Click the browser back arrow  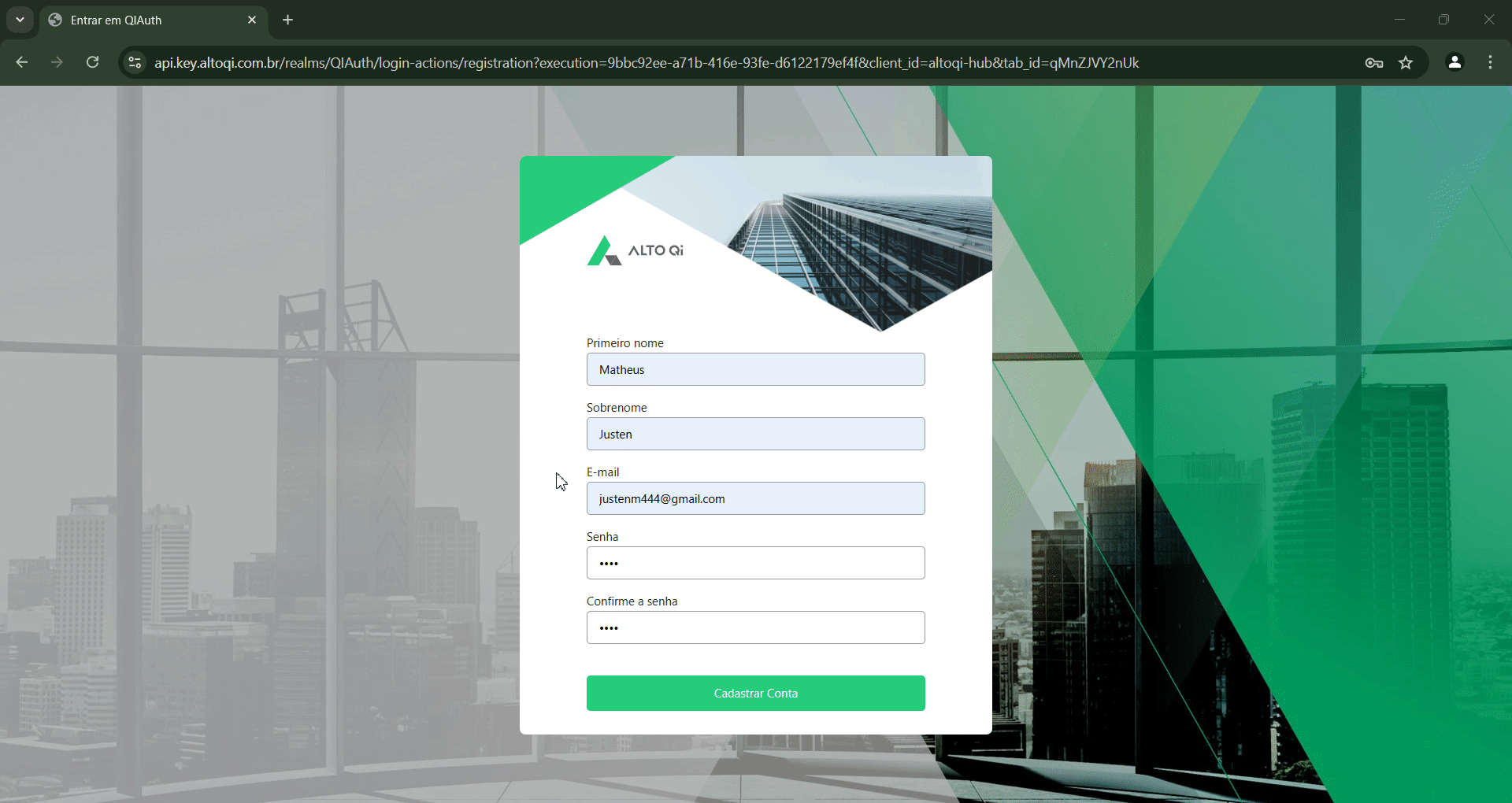coord(22,62)
